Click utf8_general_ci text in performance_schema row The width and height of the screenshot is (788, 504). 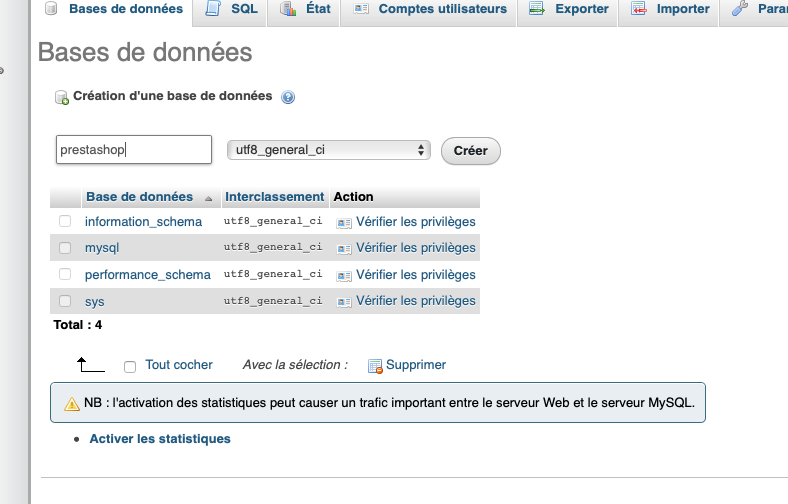coord(273,274)
